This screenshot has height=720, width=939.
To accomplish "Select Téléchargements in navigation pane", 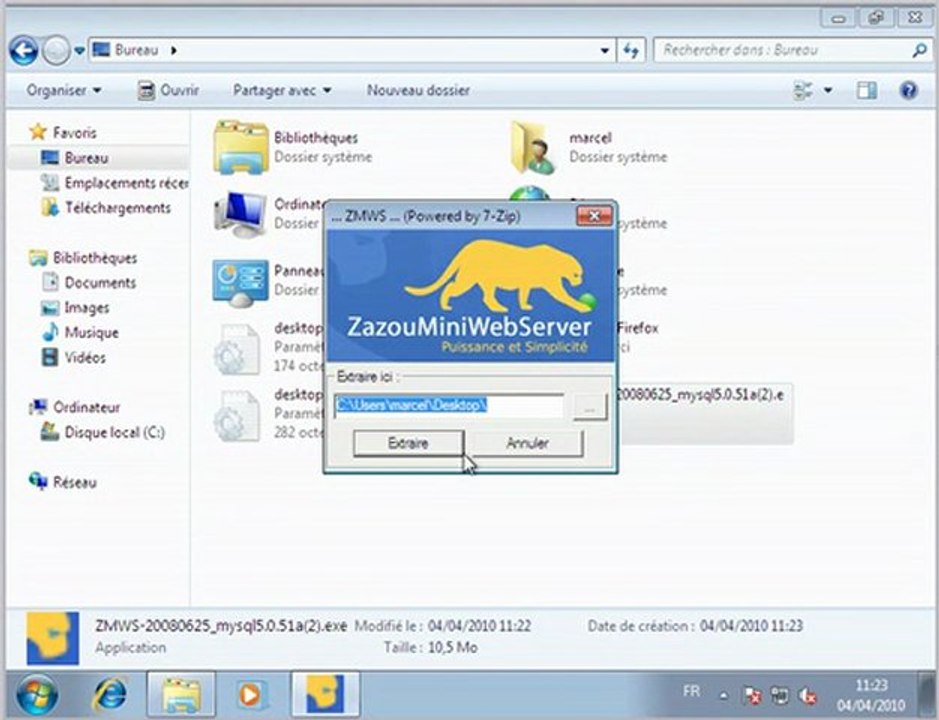I will click(105, 208).
